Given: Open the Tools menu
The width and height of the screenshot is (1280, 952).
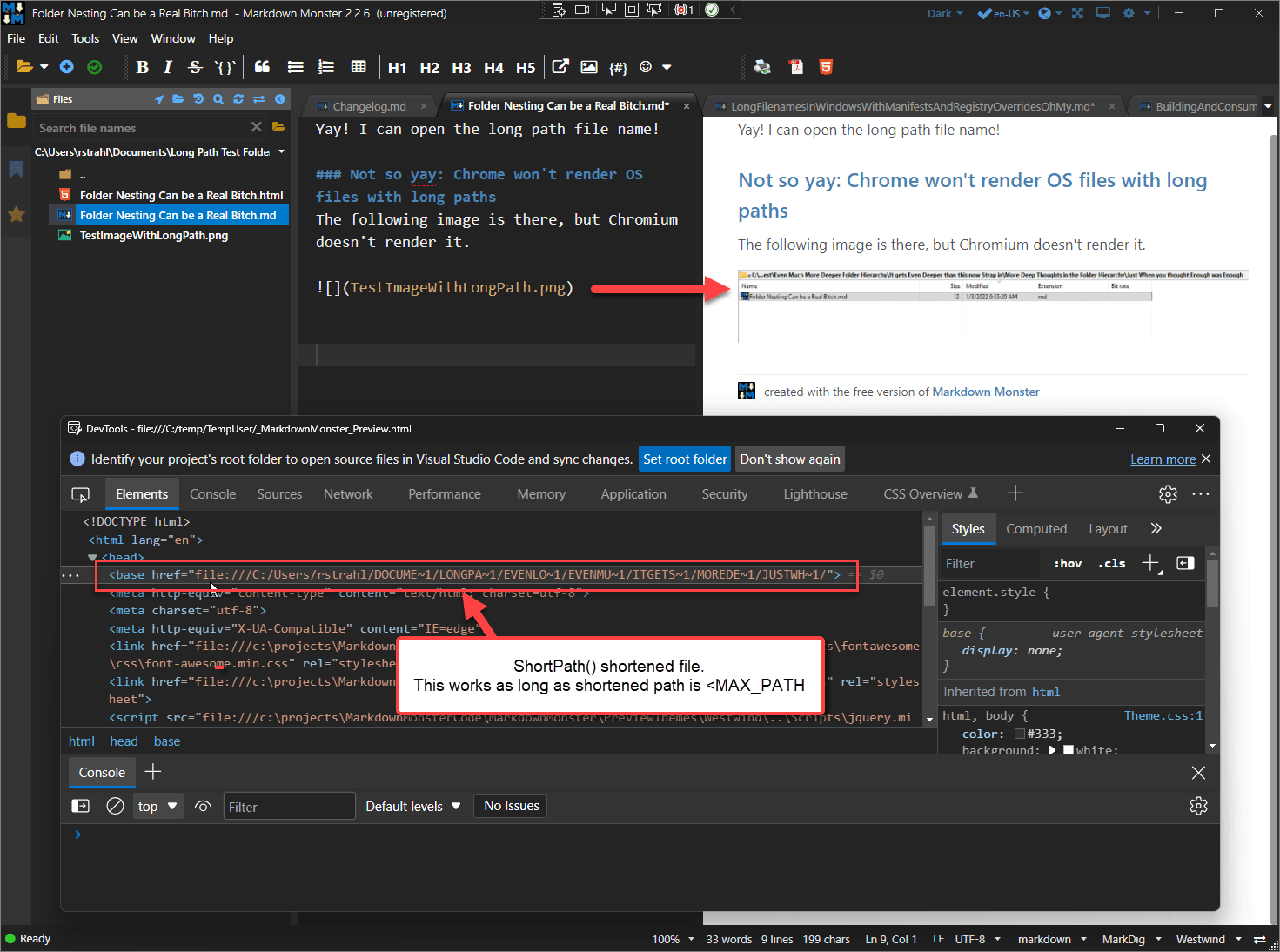Looking at the screenshot, I should pos(85,38).
